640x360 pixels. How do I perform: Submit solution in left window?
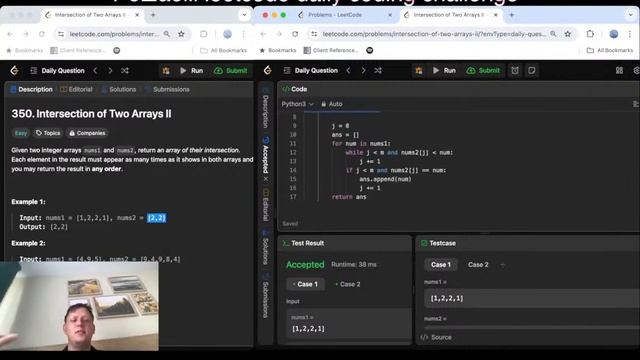pyautogui.click(x=231, y=71)
